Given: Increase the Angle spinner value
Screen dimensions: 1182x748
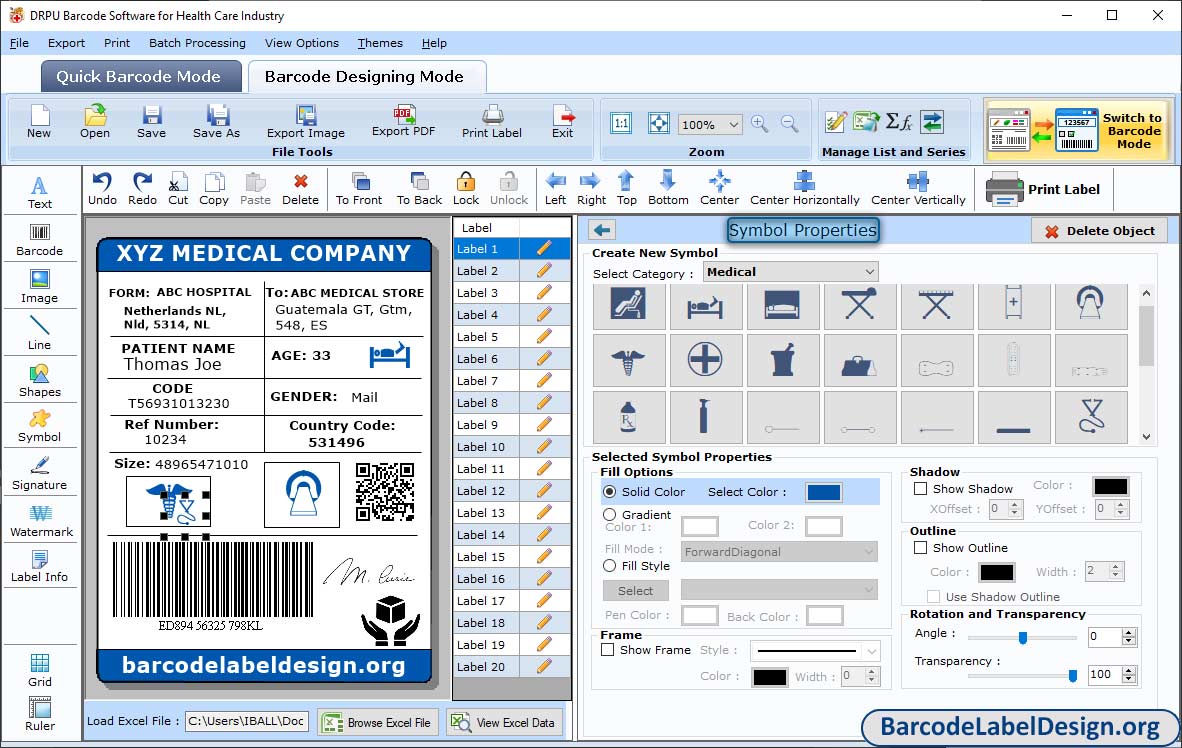Looking at the screenshot, I should [x=1128, y=633].
